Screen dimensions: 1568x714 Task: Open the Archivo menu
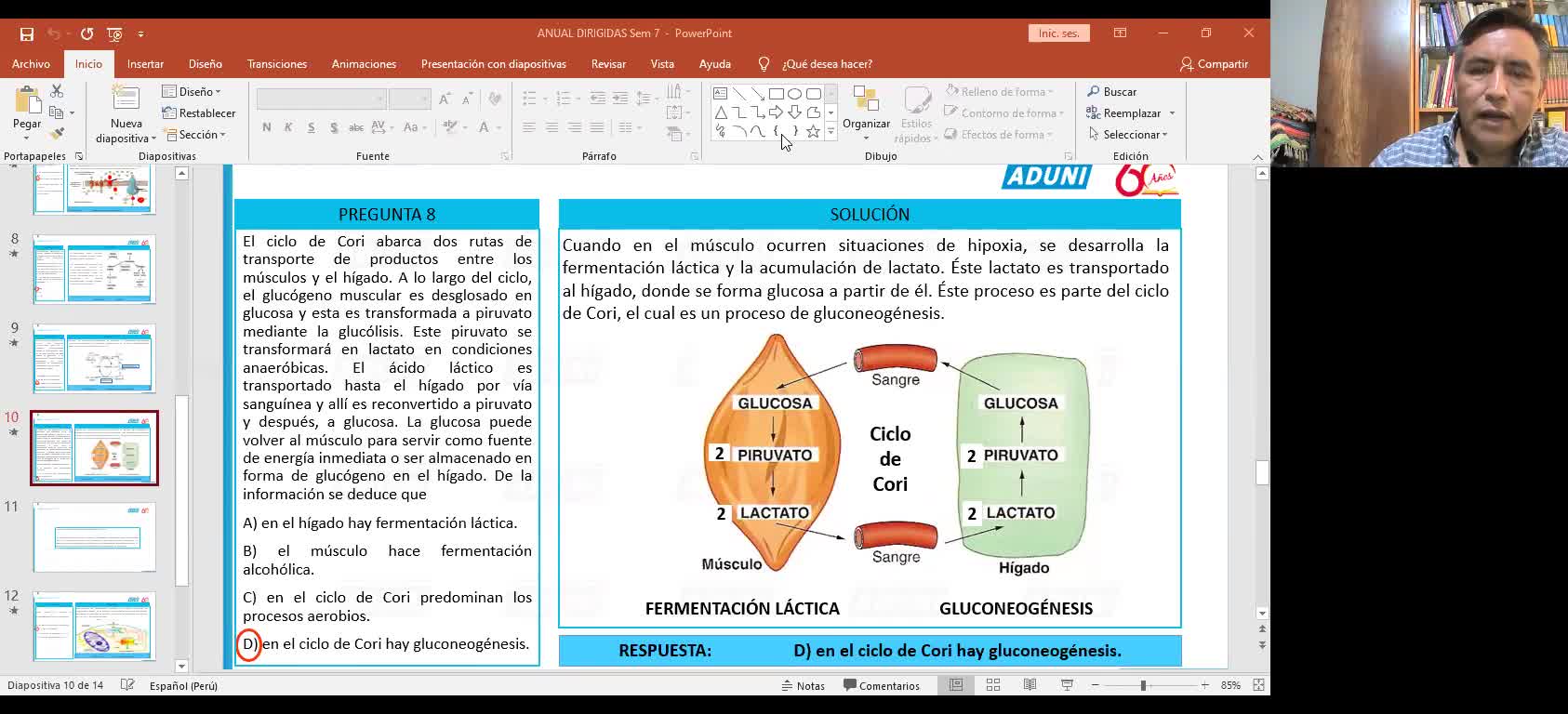click(x=31, y=64)
